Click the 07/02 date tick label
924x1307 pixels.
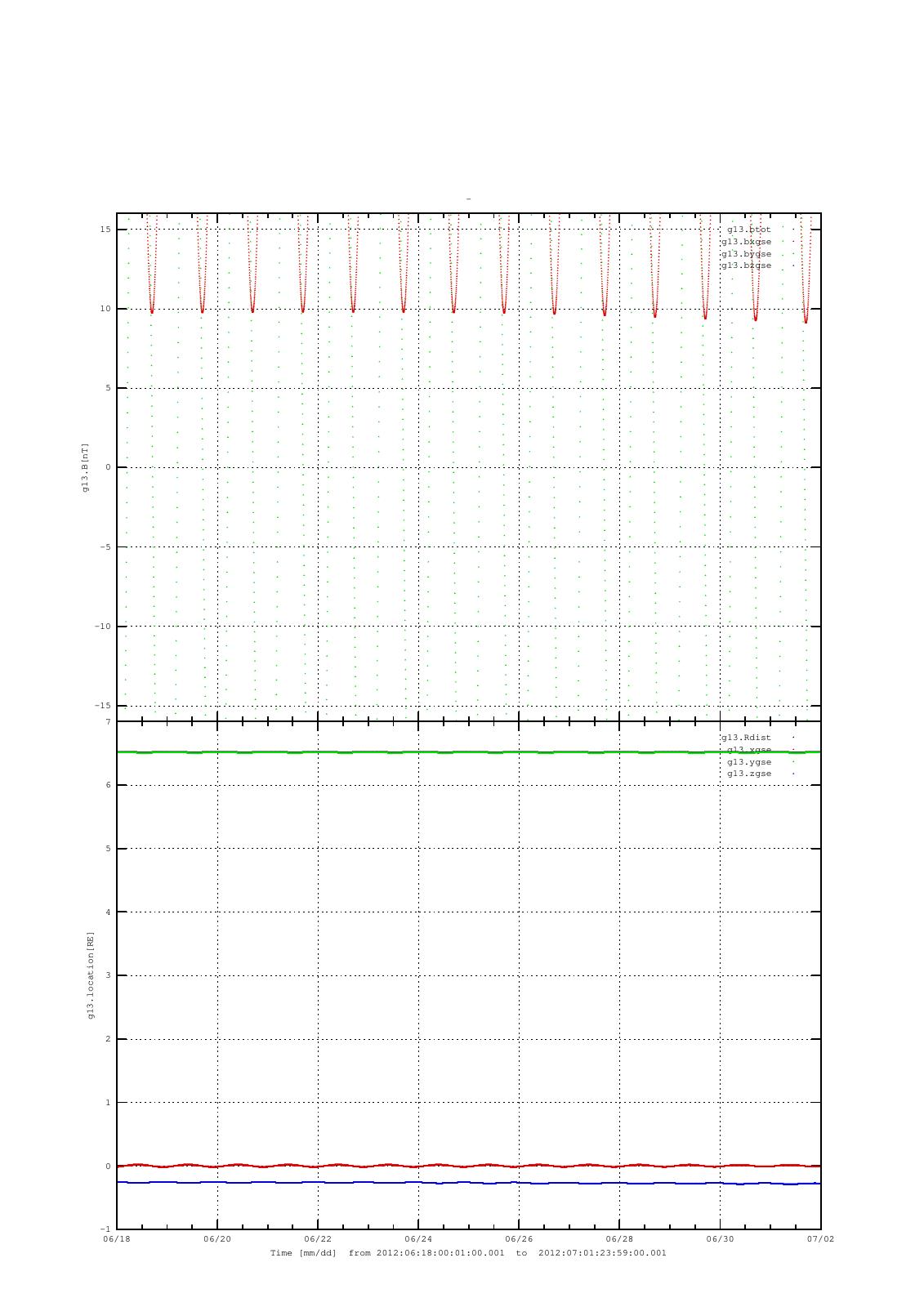(x=820, y=1238)
